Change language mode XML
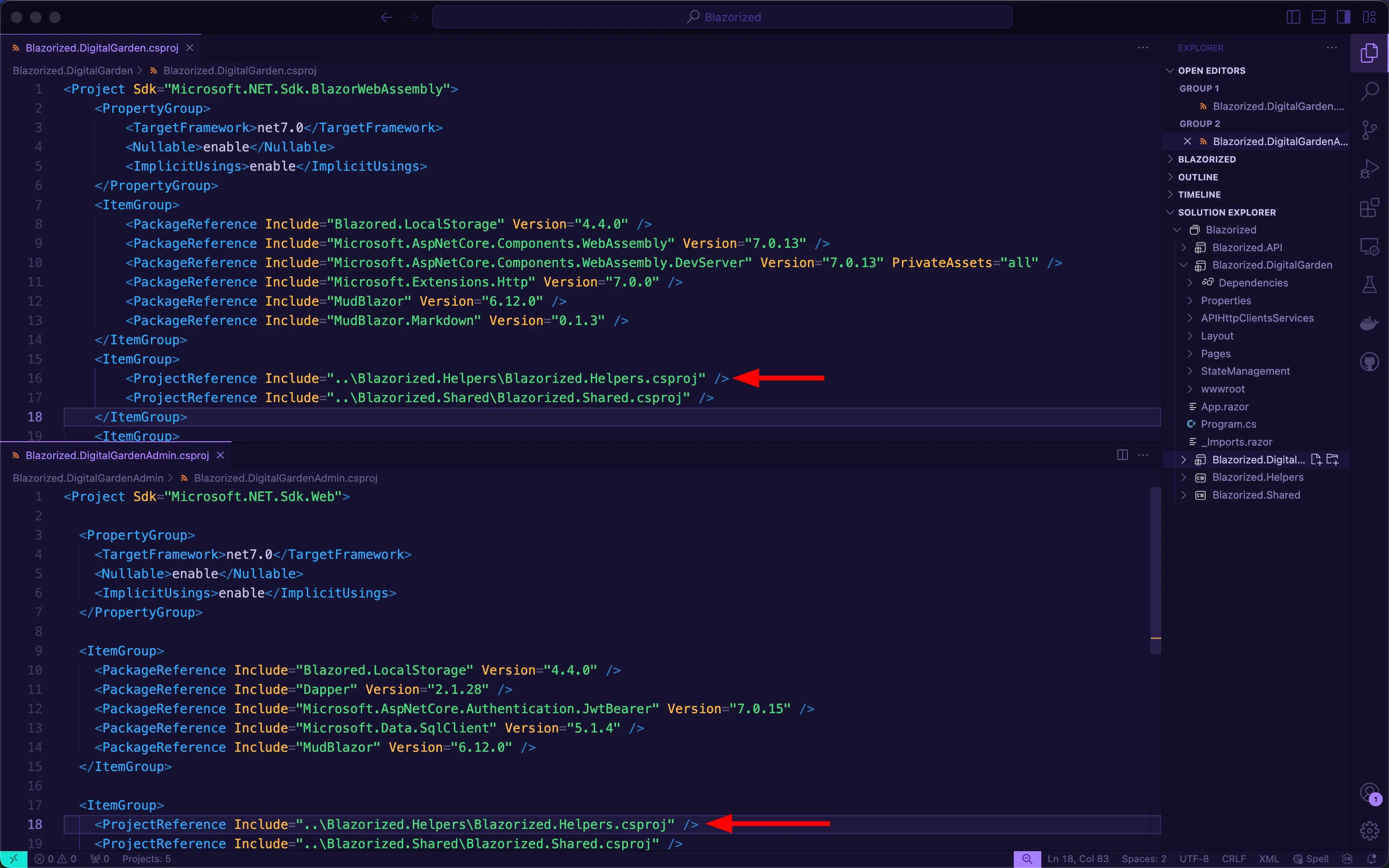Viewport: 1389px width, 868px height. point(1269,859)
